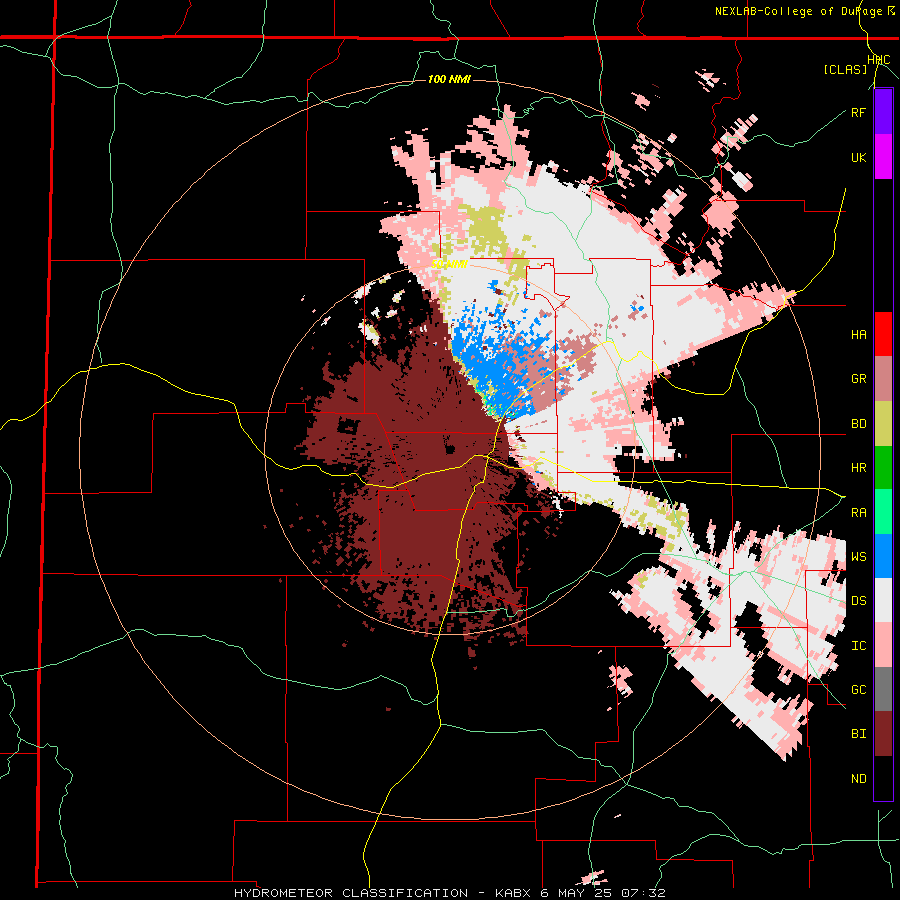Viewport: 900px width, 900px height.
Task: Click the HA legend label
Action: point(858,335)
